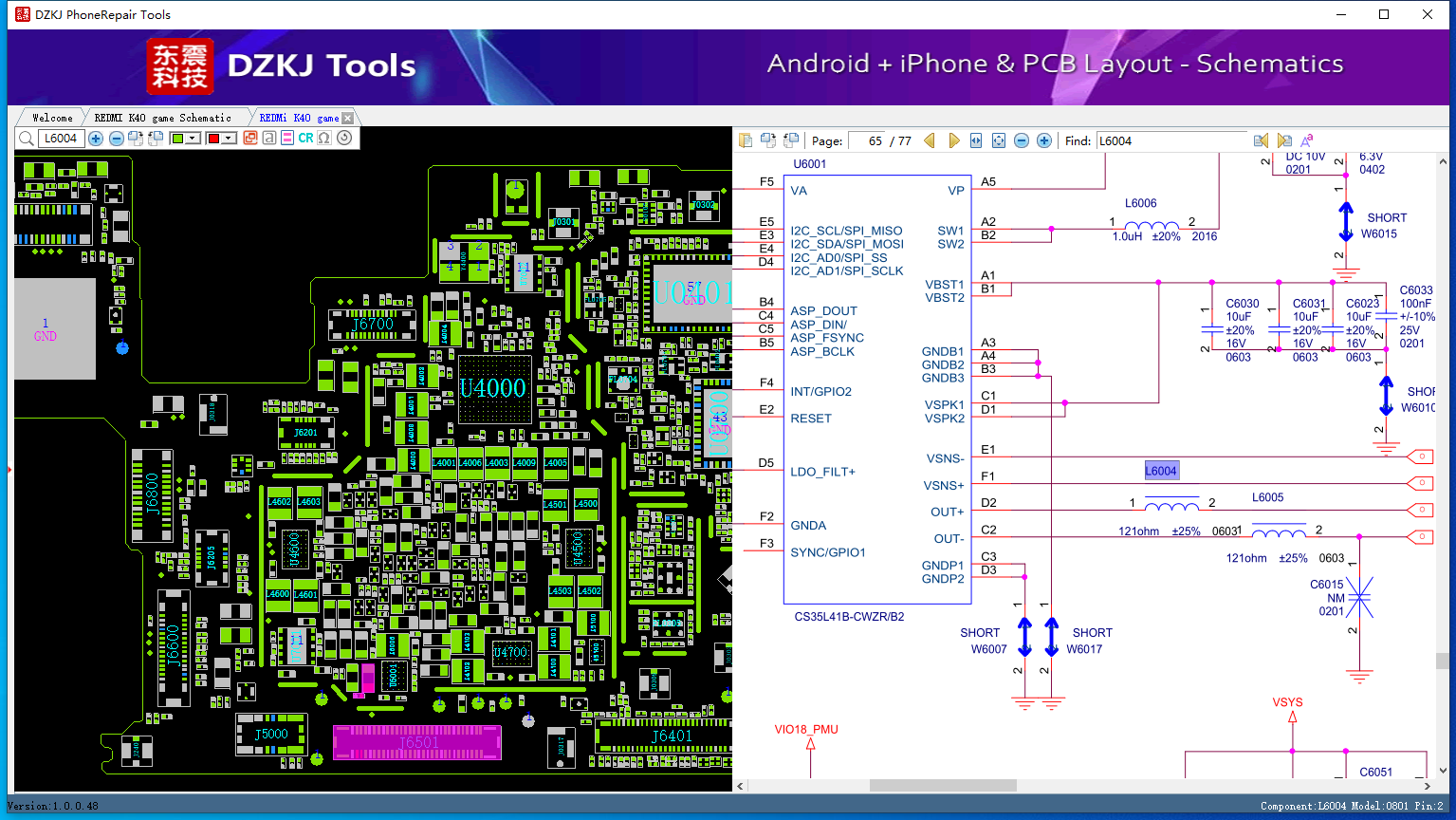Click the CS35L41B-CWZR/B2 part number text
Viewport: 1456px width, 820px height.
tap(849, 617)
